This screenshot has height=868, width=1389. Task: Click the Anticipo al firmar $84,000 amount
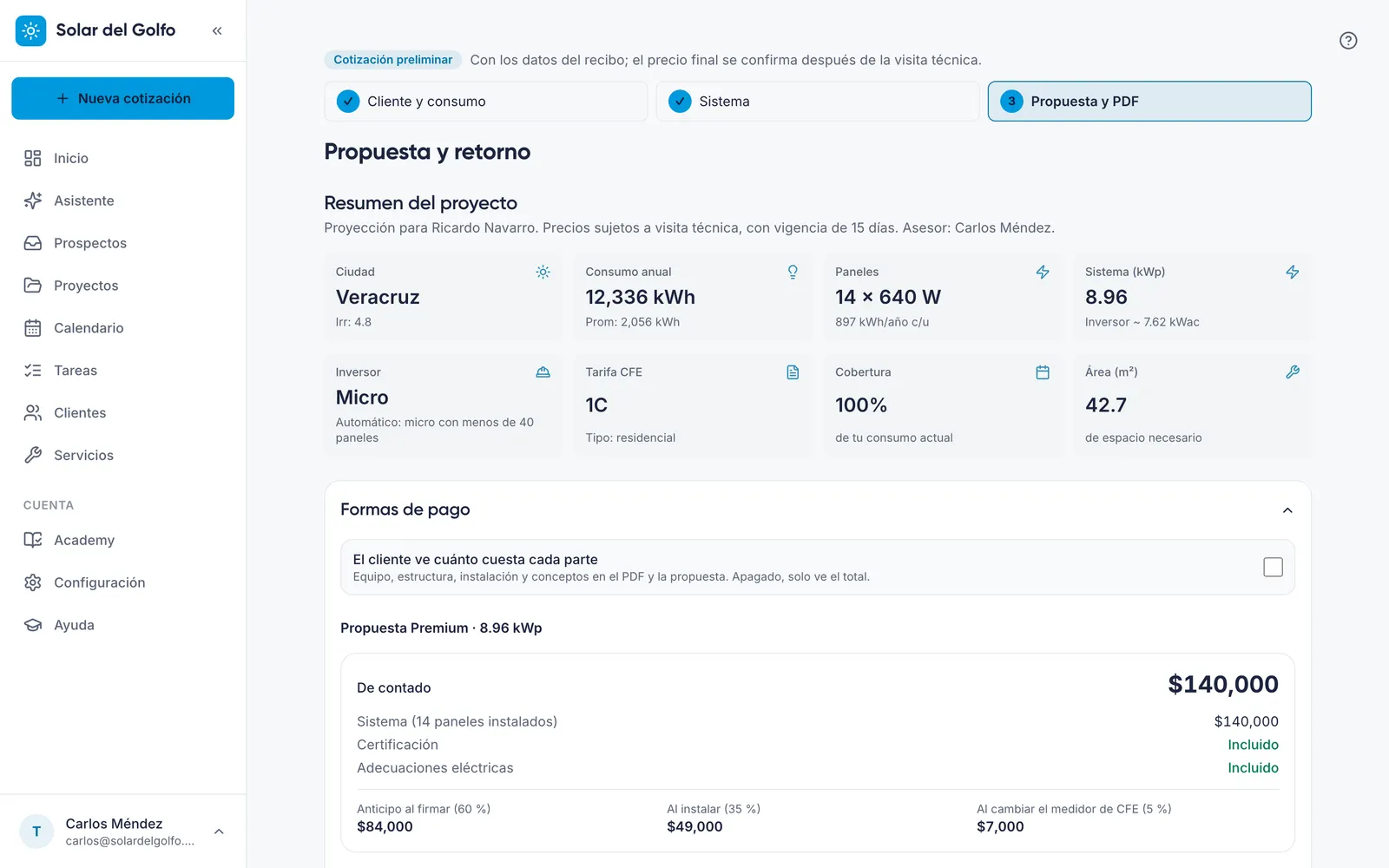point(385,827)
